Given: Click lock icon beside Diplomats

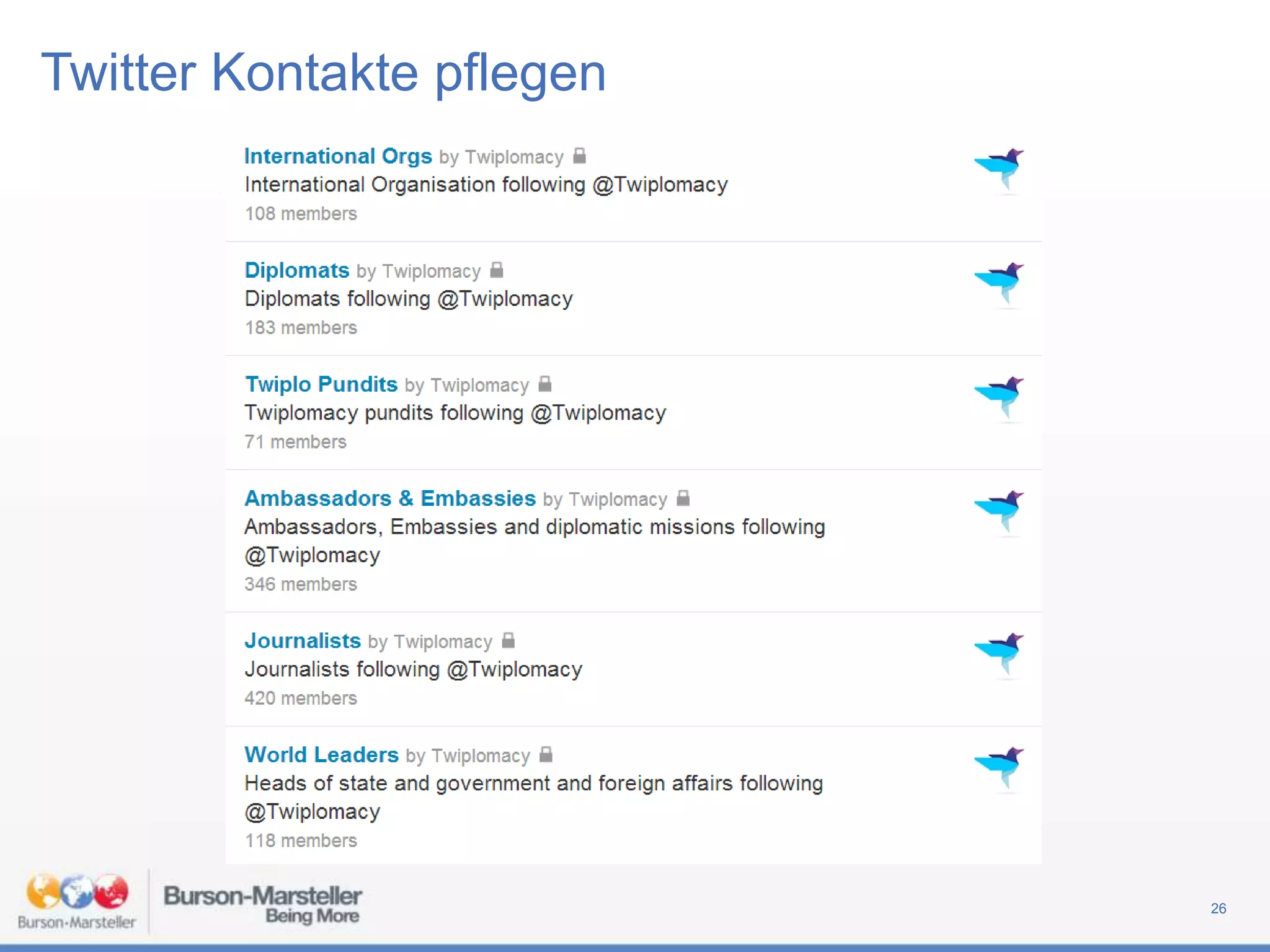Looking at the screenshot, I should pos(497,270).
